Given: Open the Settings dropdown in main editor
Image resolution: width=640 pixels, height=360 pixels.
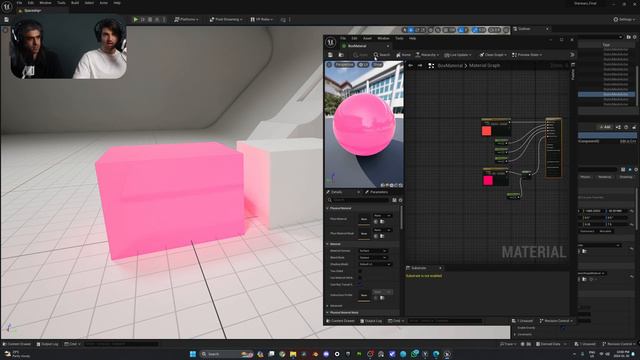Looking at the screenshot, I should [623, 19].
